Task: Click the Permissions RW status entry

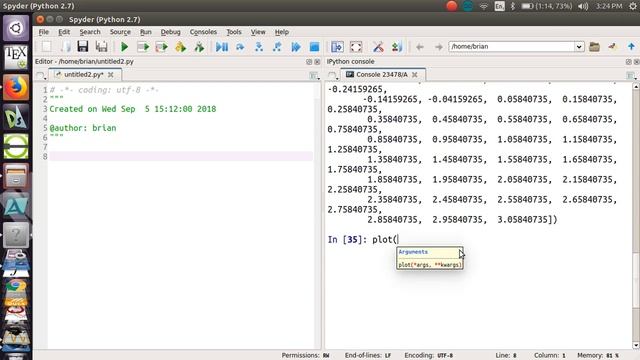Action: tap(305, 356)
